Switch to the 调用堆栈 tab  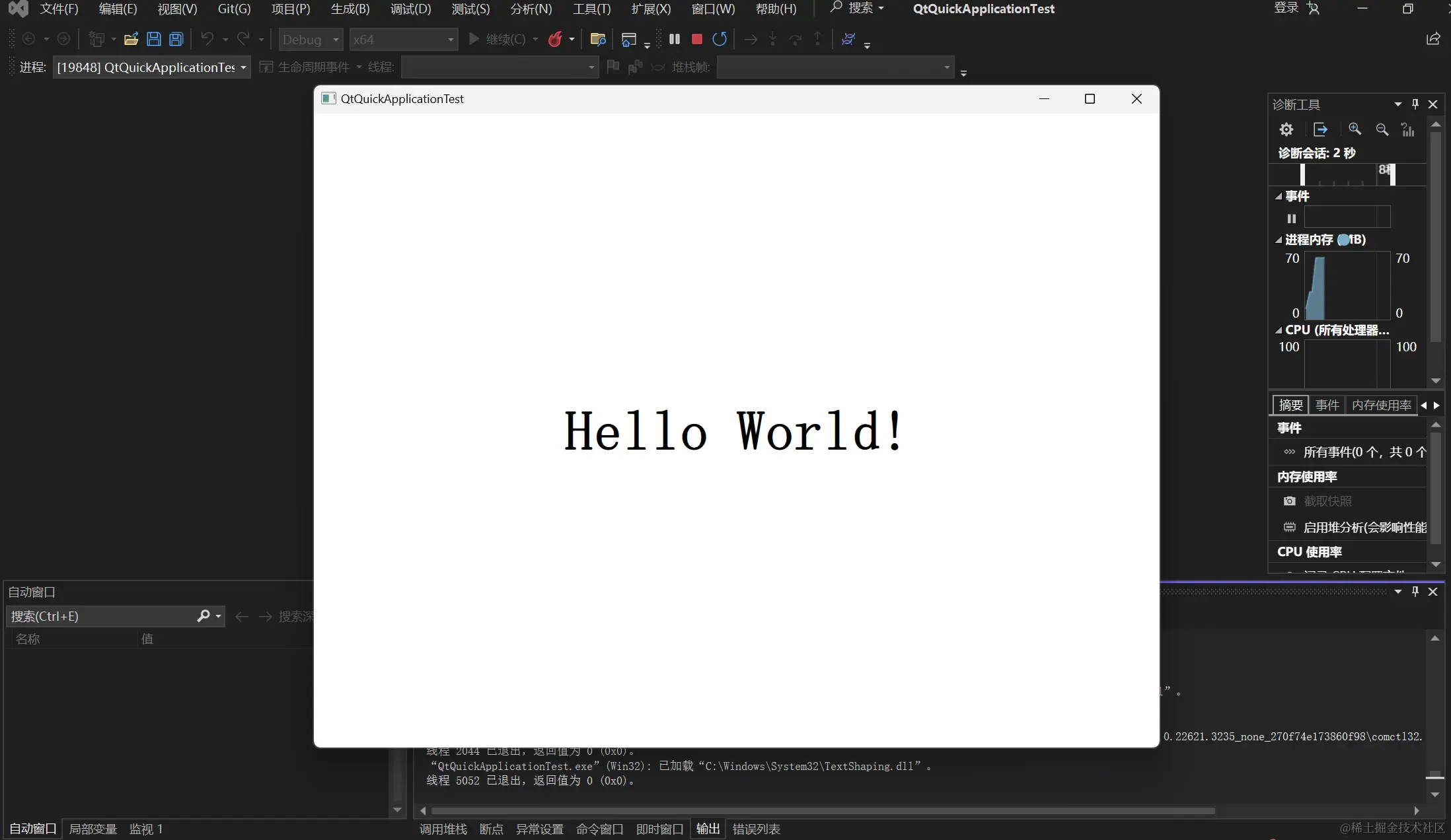tap(443, 829)
